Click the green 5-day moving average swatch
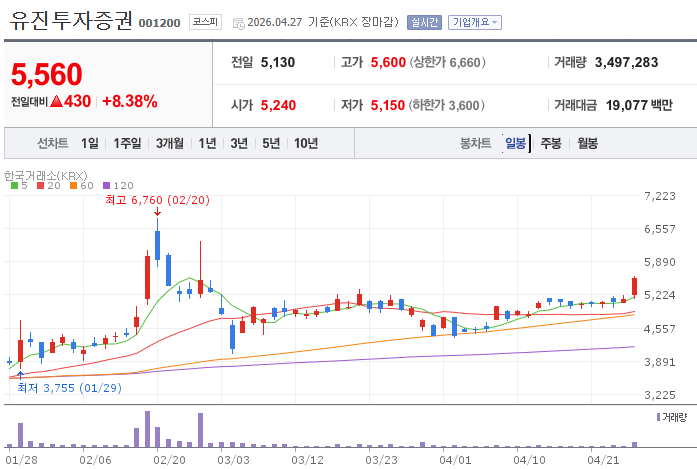Image resolution: width=697 pixels, height=469 pixels. tap(15, 186)
